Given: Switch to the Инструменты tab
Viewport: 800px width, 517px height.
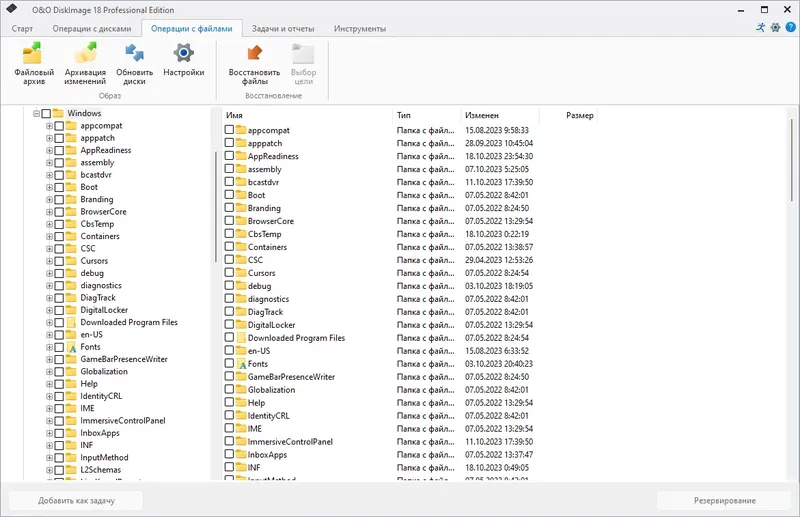Looking at the screenshot, I should click(x=360, y=29).
